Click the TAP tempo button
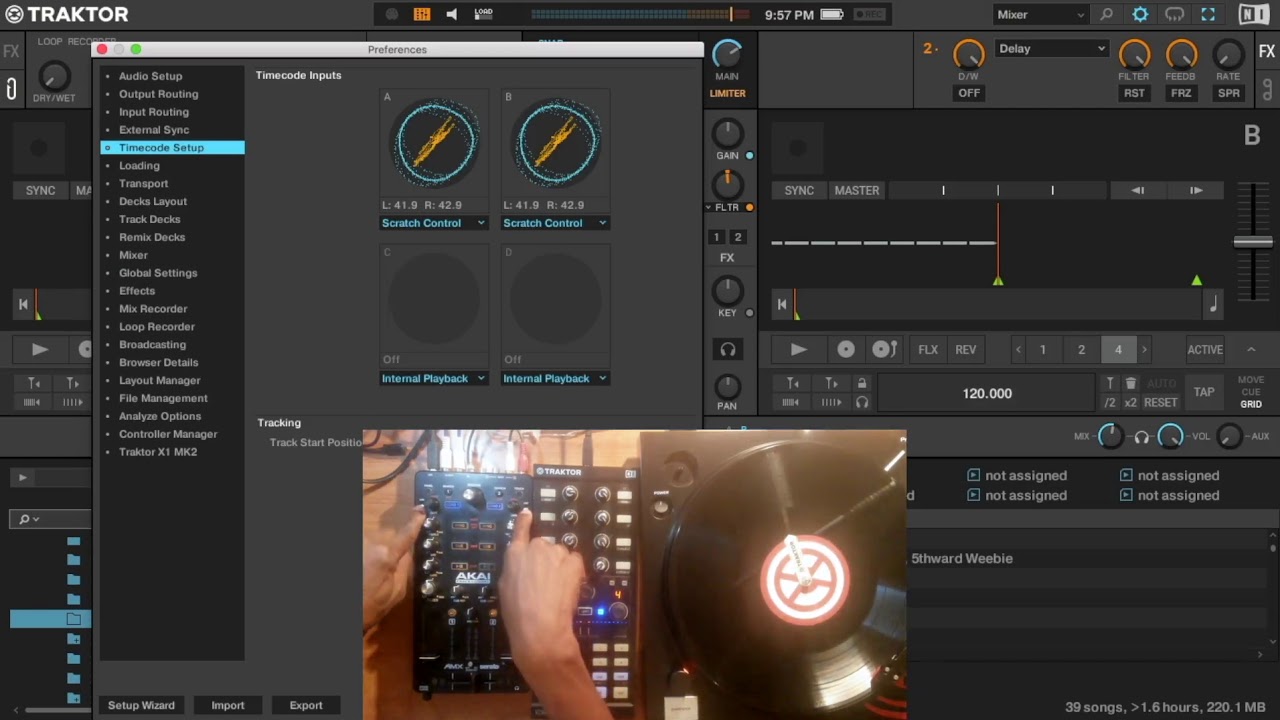 (1204, 392)
